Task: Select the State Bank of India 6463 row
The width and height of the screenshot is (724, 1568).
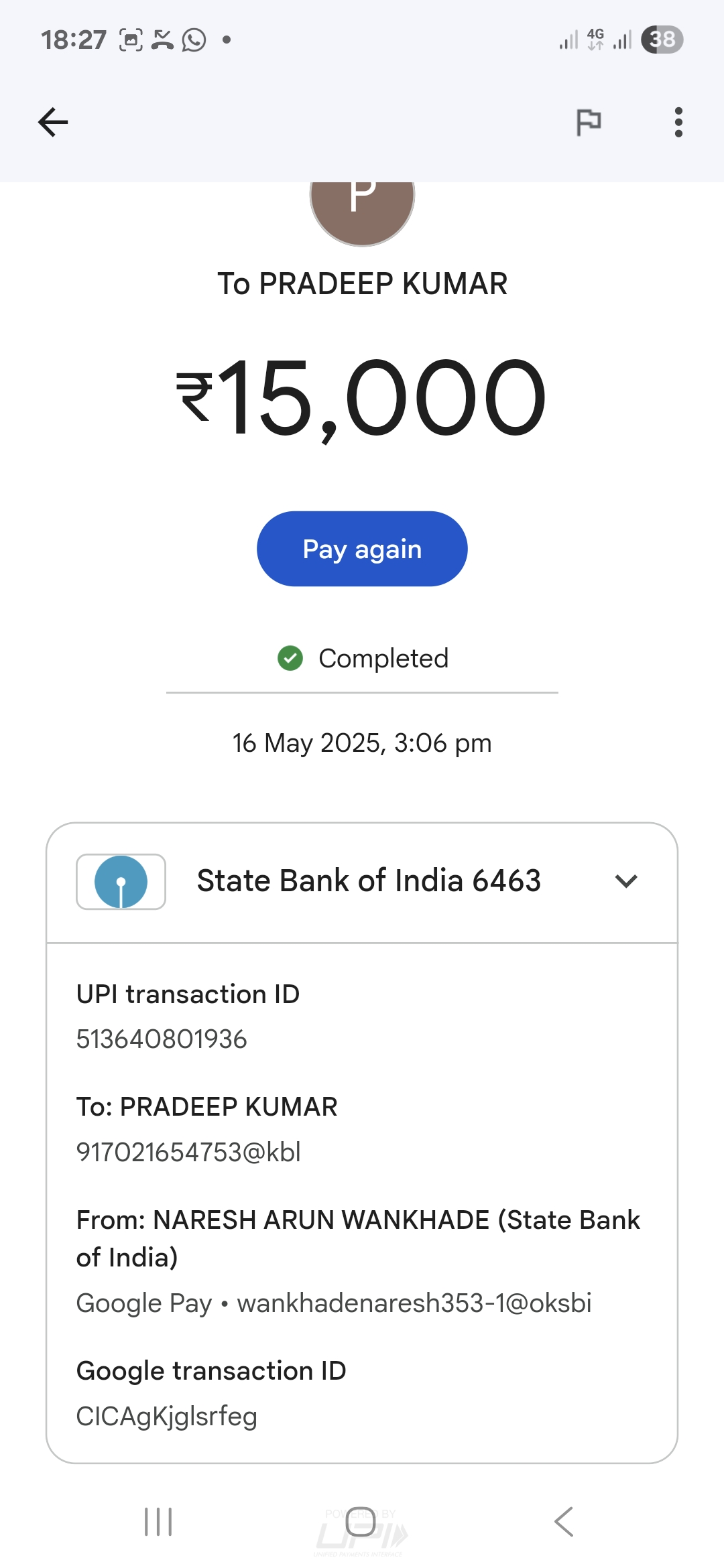Action: click(368, 881)
